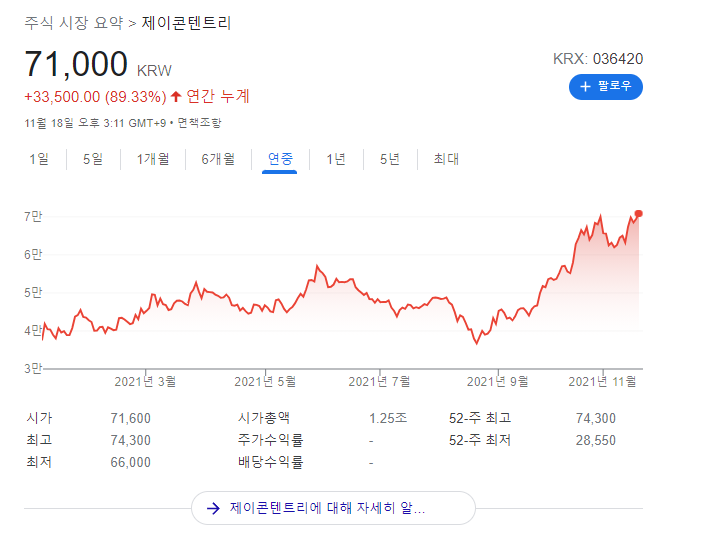Click the 3만 y-axis label
Image resolution: width=715 pixels, height=547 pixels.
pos(33,368)
